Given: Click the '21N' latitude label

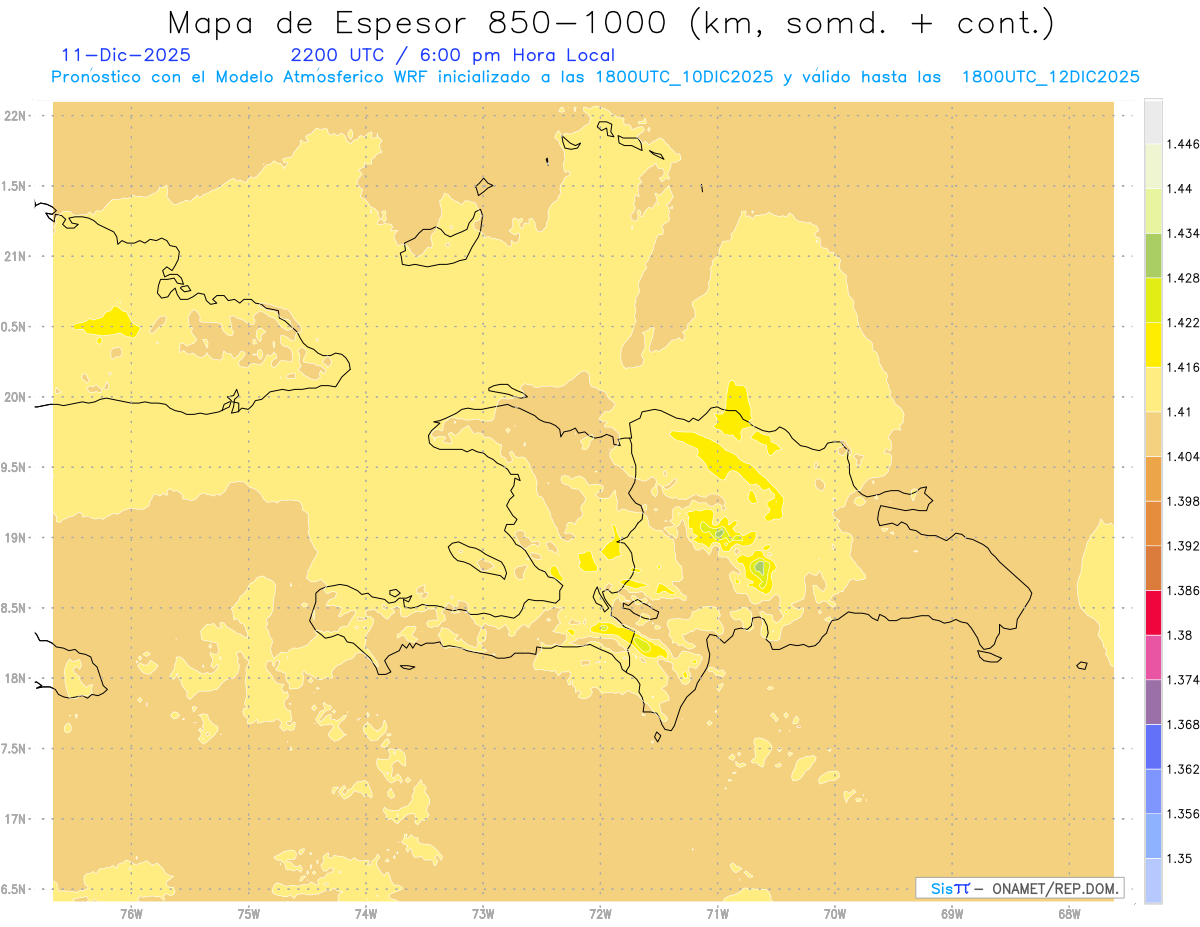Looking at the screenshot, I should (x=16, y=256).
